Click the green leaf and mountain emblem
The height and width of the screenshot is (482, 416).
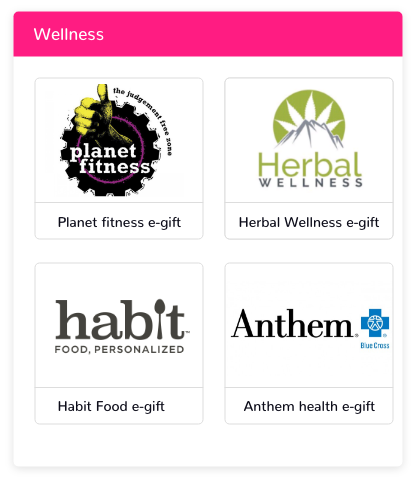click(309, 119)
